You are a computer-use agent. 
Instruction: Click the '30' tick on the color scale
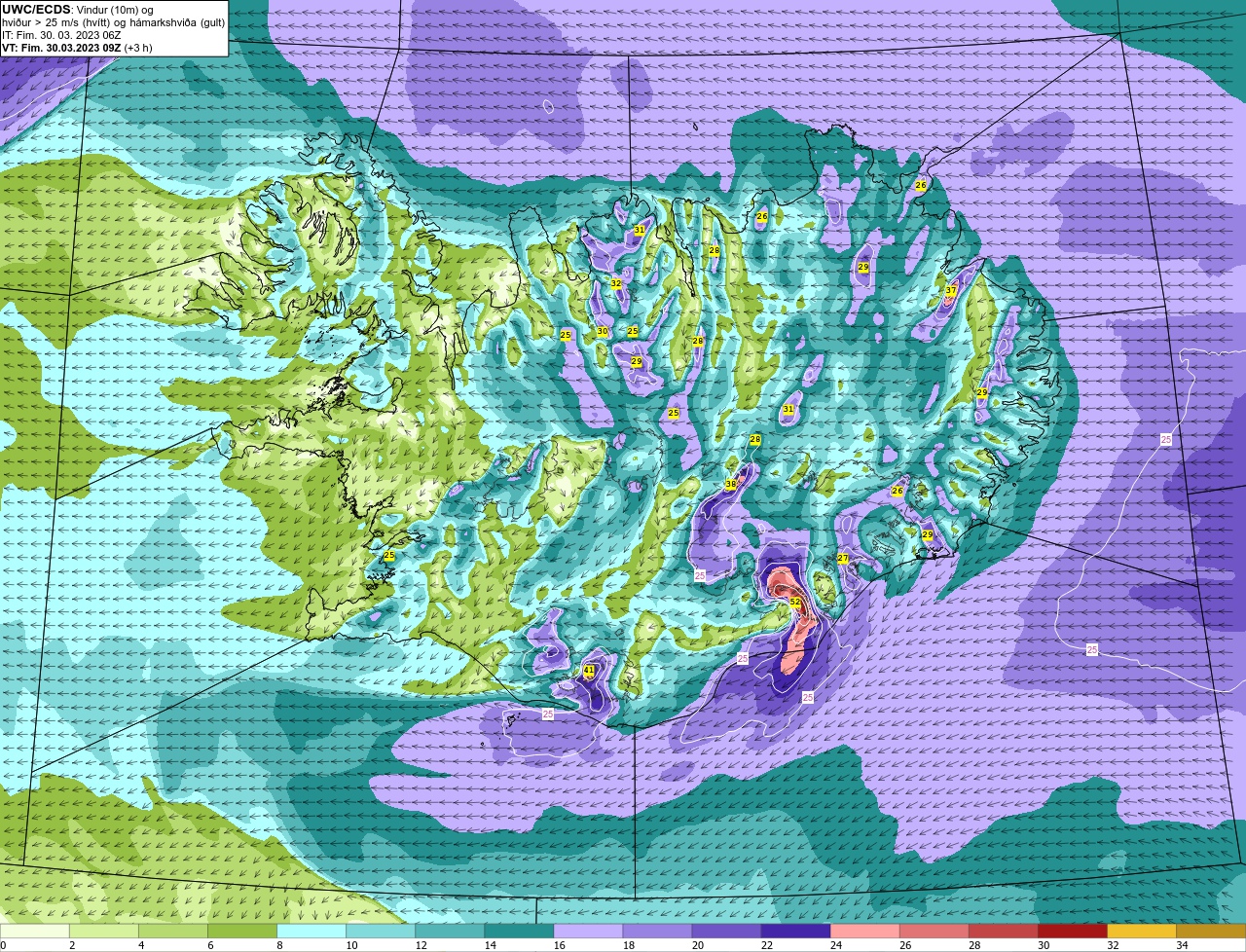pyautogui.click(x=1044, y=945)
